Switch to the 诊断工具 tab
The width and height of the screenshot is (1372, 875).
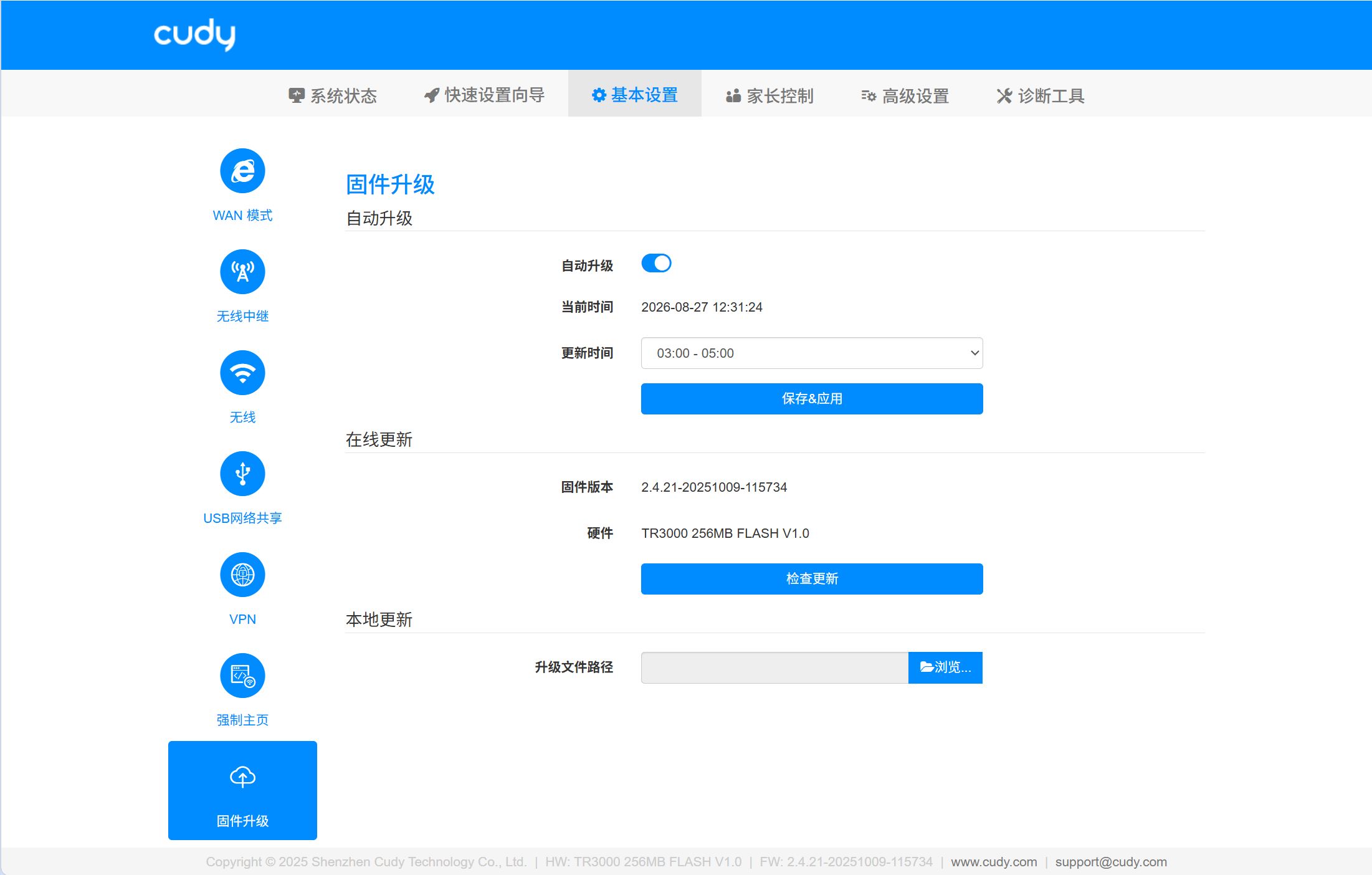1041,95
